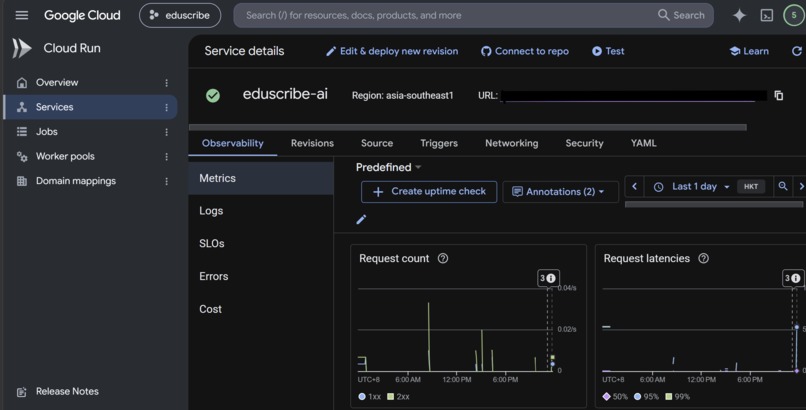Select Errors in the side panel

coord(261,276)
